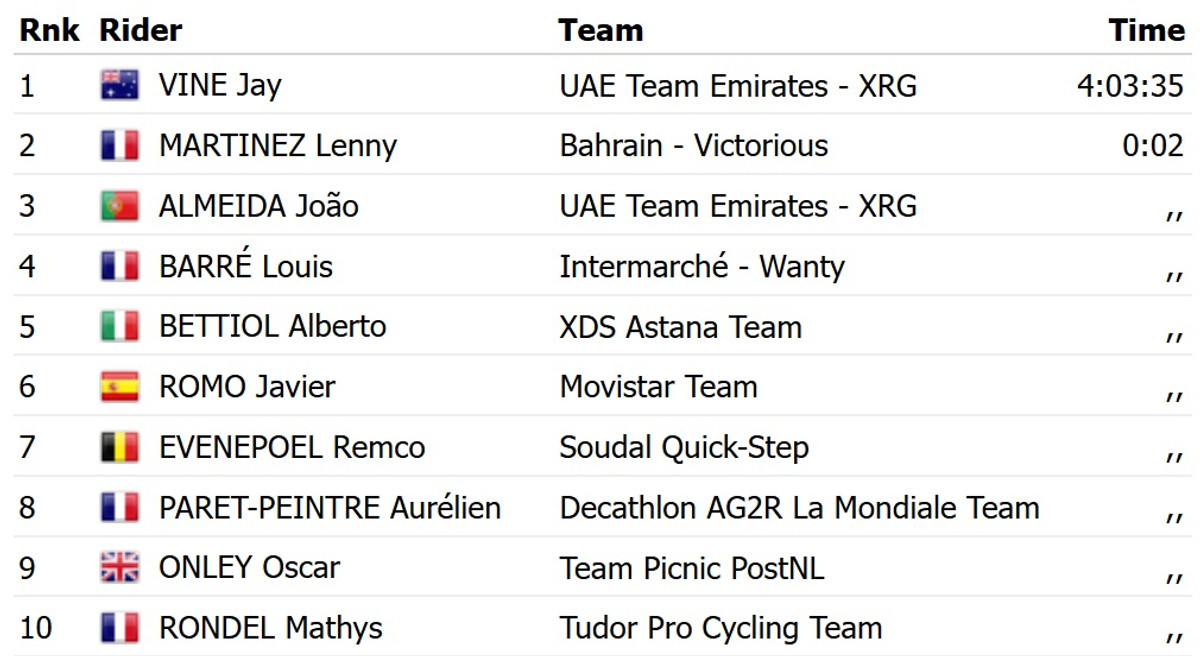Open rider VINE Jay's profile
This screenshot has width=1200, height=656.
coord(220,85)
